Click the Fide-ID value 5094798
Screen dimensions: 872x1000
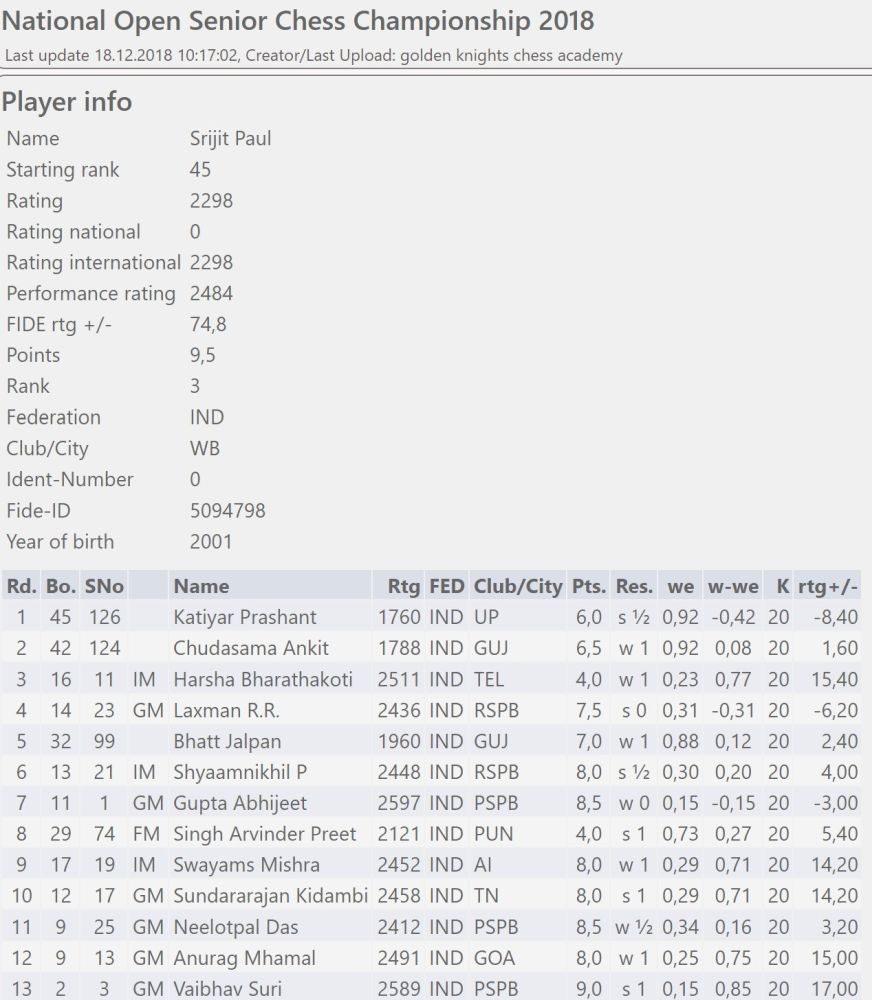click(227, 511)
